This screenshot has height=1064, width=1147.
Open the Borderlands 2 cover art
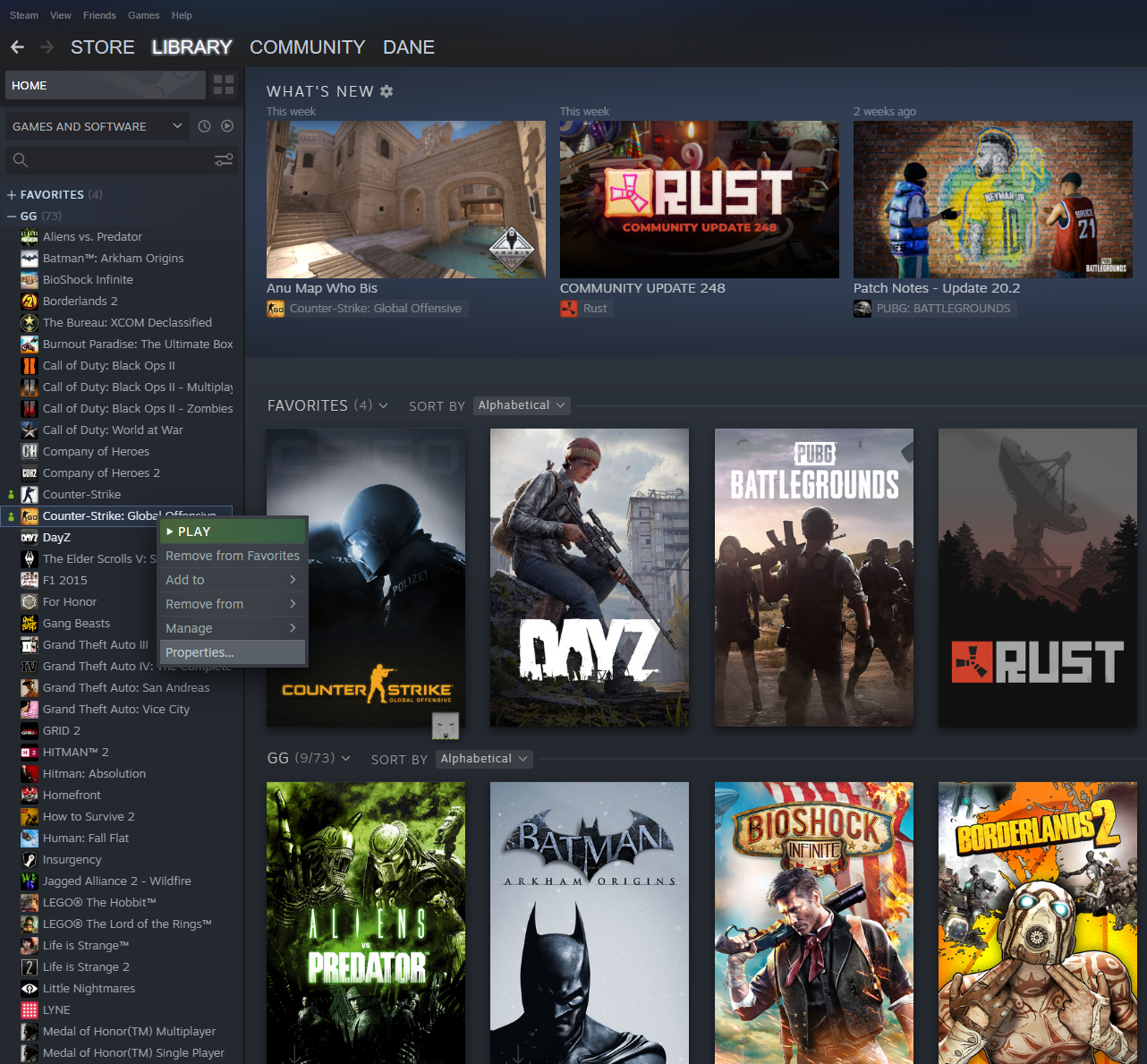(1038, 923)
